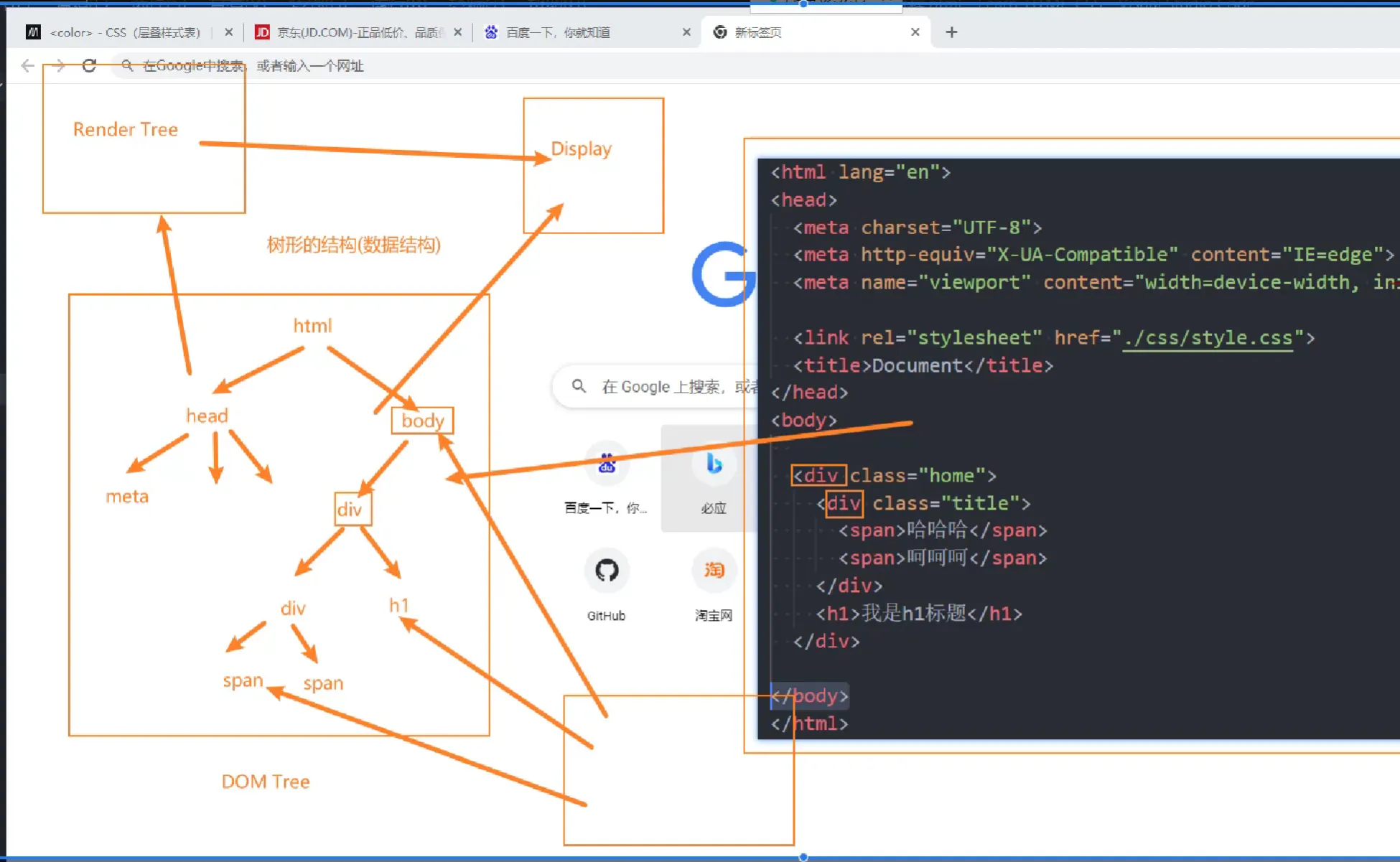Click the Google logo image

pyautogui.click(x=722, y=274)
